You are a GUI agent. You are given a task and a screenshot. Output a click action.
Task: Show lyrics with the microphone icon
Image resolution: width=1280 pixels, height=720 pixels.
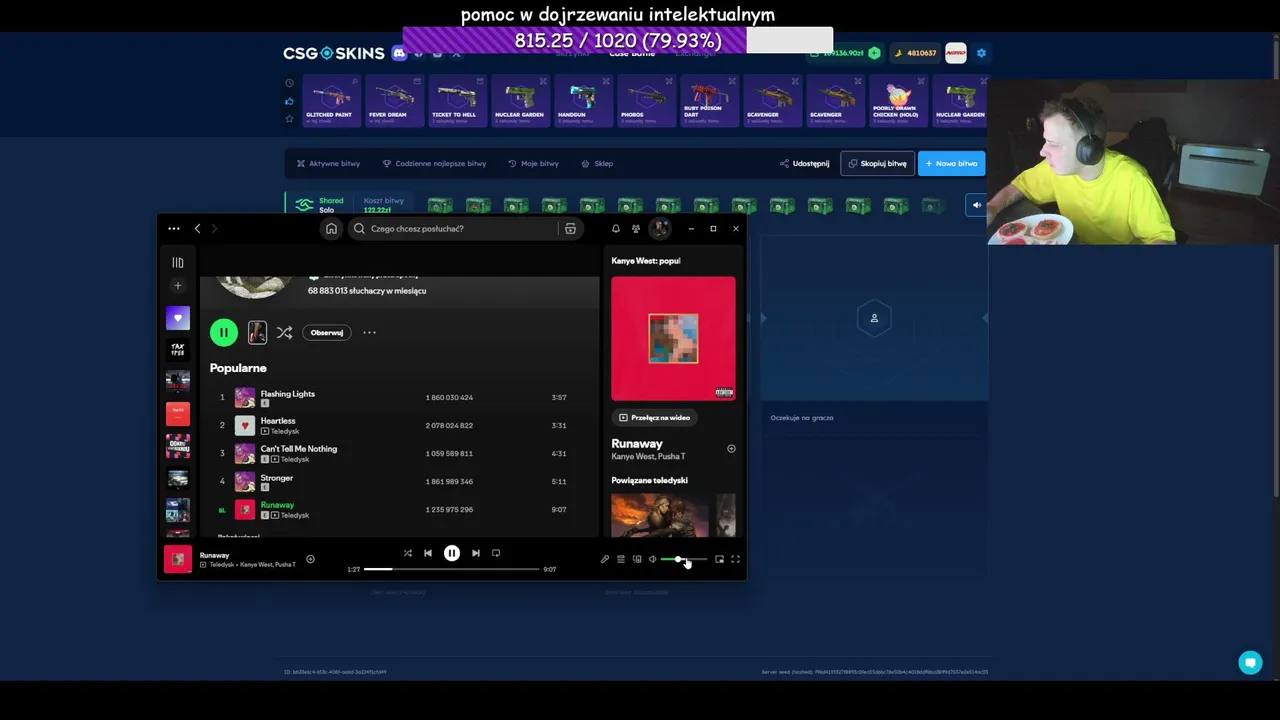(x=605, y=560)
